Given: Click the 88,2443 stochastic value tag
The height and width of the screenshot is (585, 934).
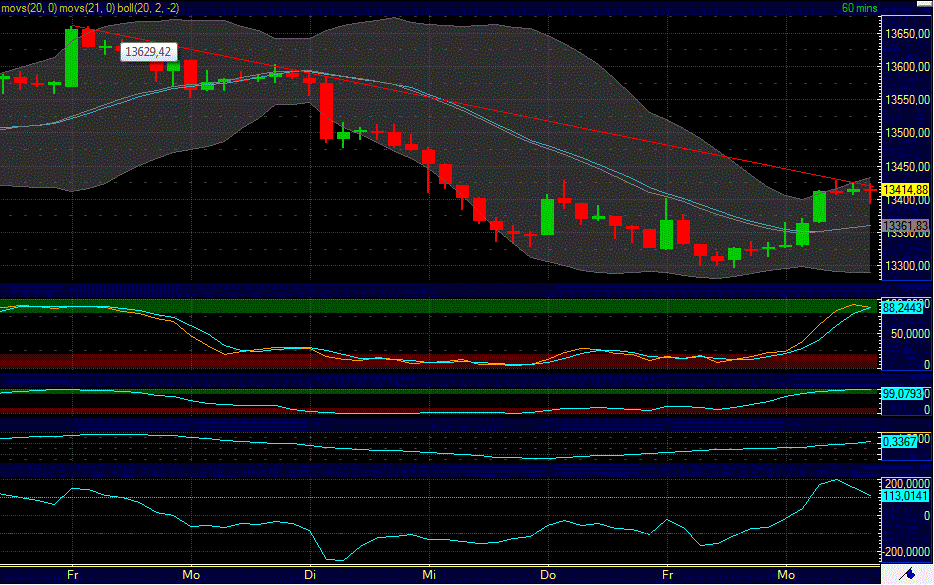Looking at the screenshot, I should (x=902, y=307).
